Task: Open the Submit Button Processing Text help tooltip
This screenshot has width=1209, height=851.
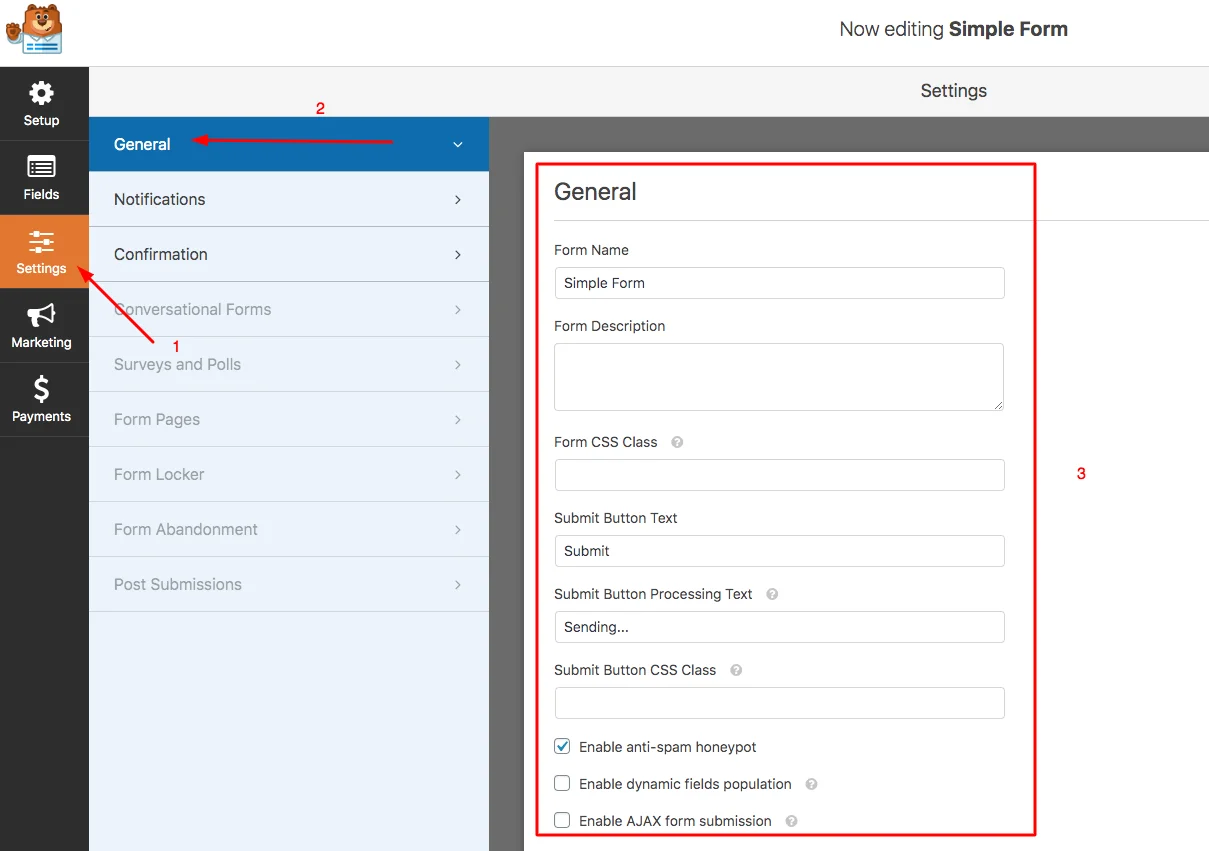Action: [x=771, y=594]
